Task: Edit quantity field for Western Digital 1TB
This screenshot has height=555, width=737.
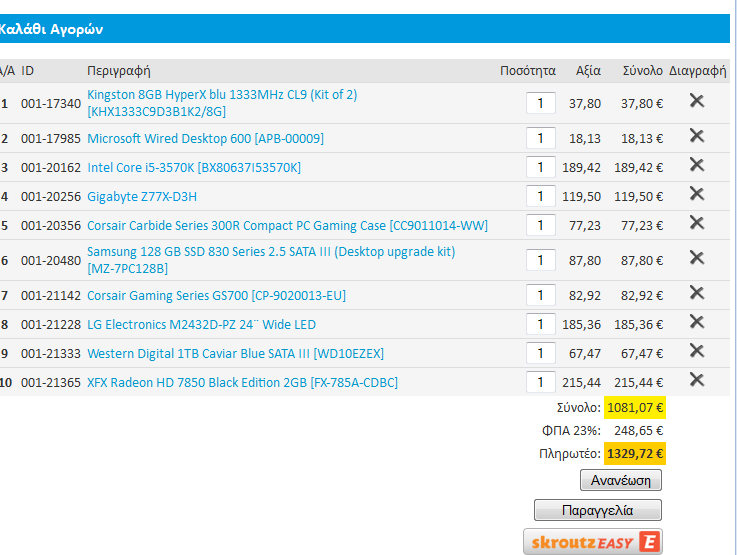Action: tap(541, 353)
